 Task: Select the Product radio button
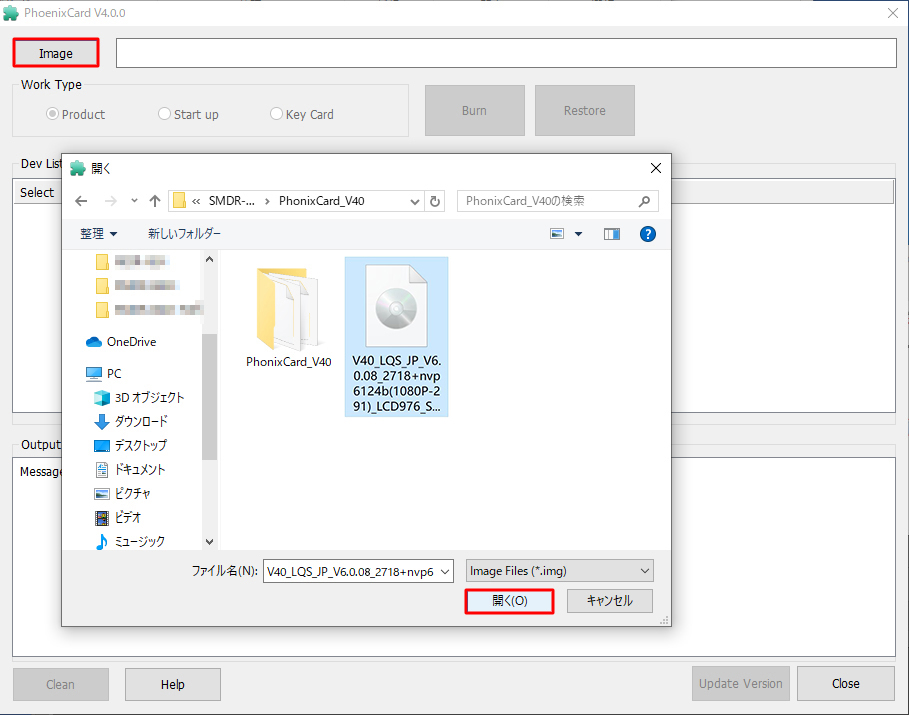pos(53,115)
